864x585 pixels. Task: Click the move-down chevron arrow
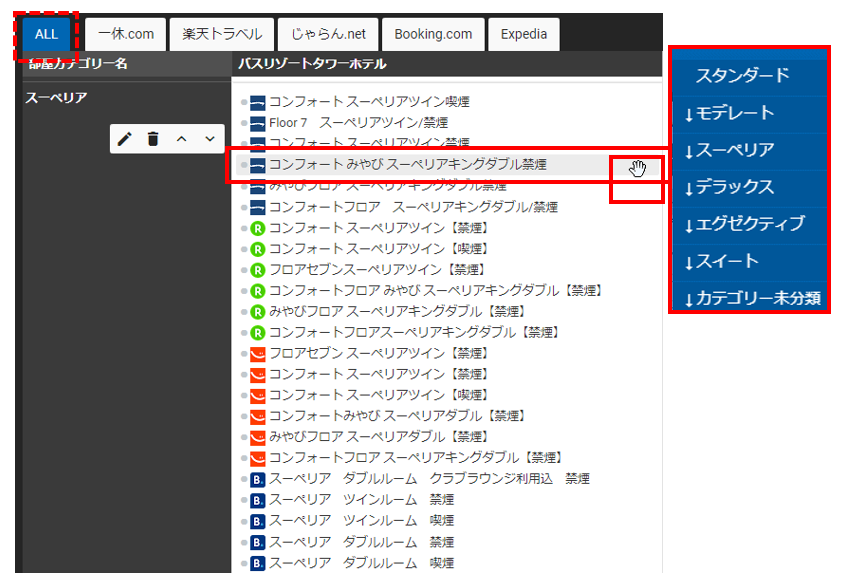click(x=209, y=139)
